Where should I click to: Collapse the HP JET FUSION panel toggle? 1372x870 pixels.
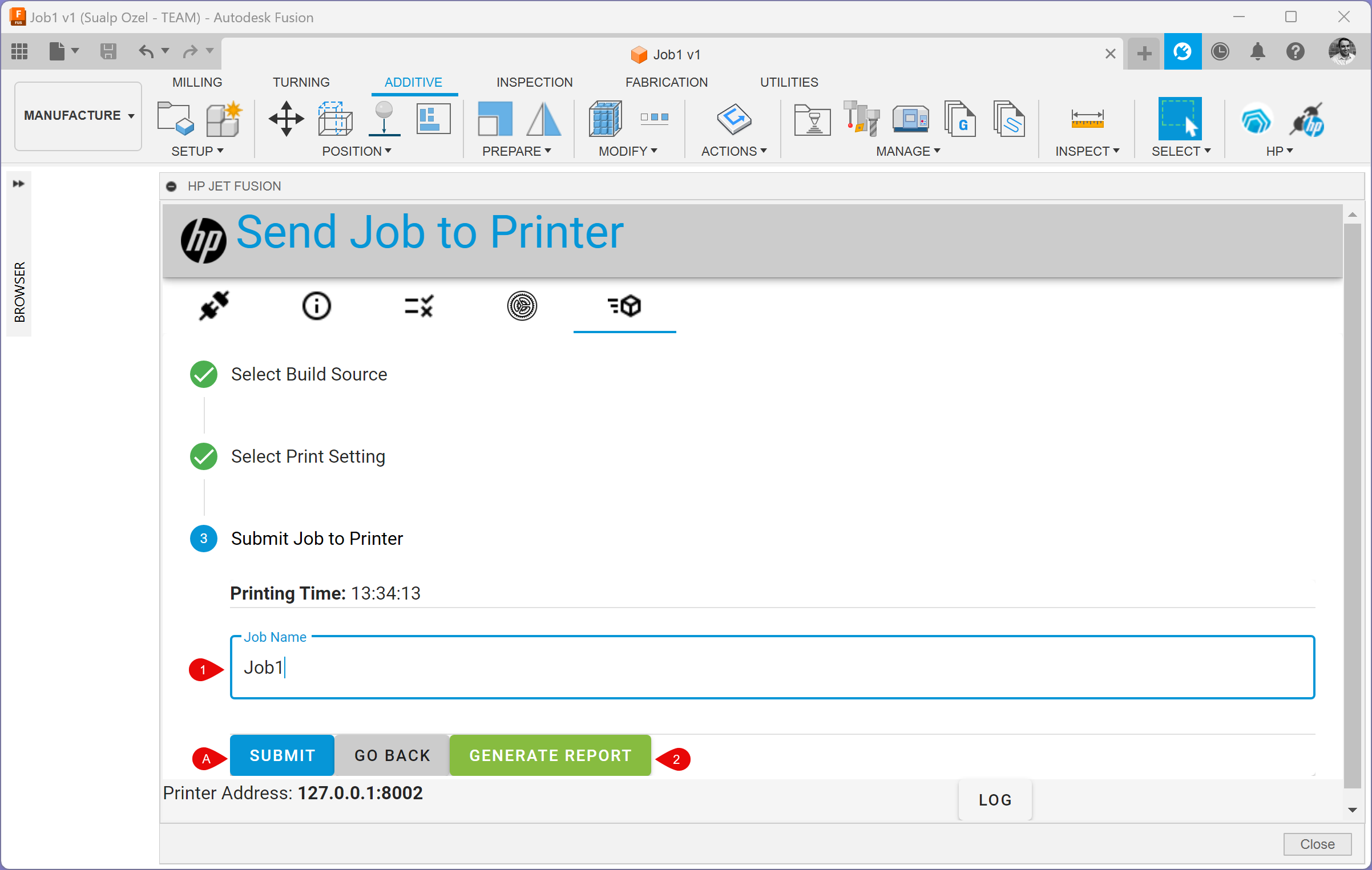[x=171, y=187]
